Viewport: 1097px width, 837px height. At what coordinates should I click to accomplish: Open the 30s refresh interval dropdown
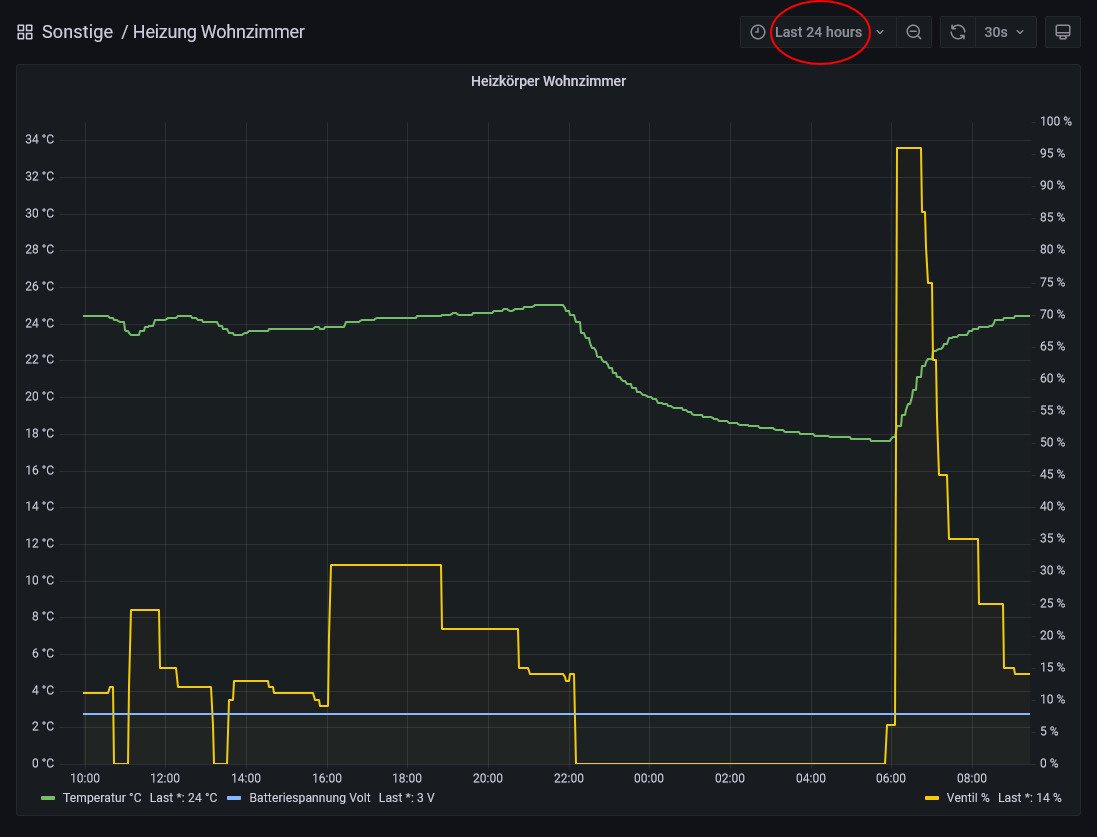click(1004, 32)
